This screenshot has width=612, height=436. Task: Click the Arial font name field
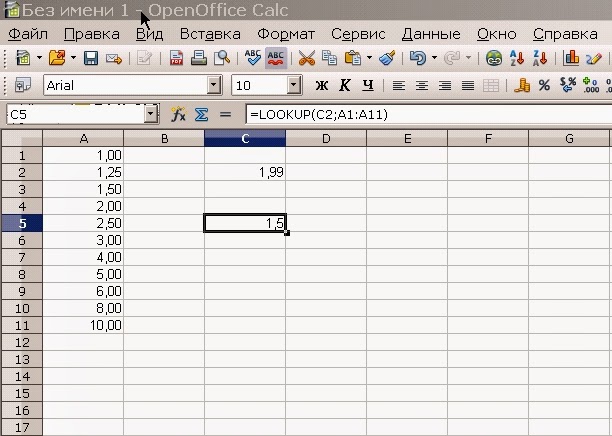coord(126,85)
